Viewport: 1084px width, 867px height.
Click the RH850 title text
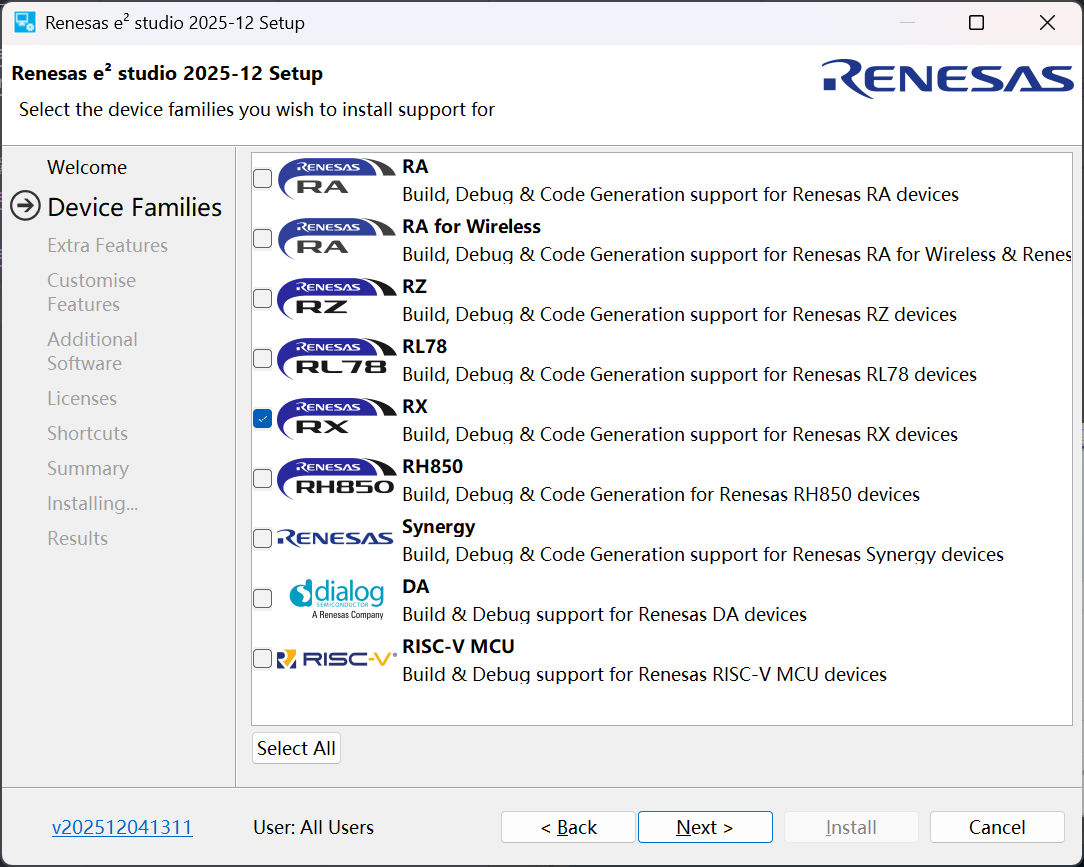(433, 467)
